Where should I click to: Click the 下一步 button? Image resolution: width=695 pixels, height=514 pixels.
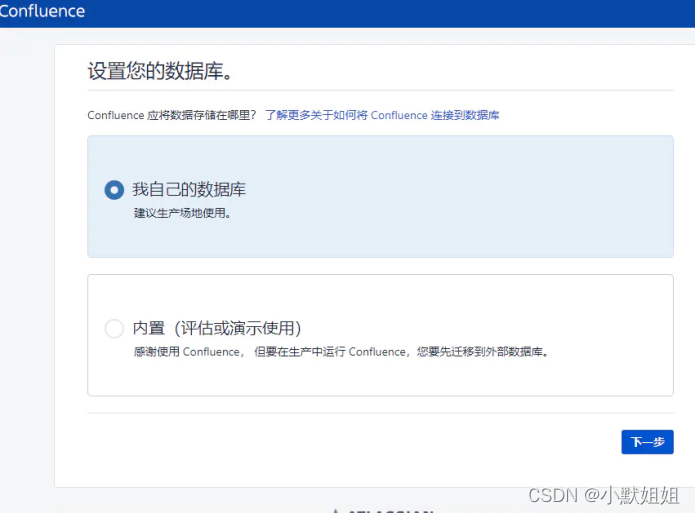click(647, 442)
